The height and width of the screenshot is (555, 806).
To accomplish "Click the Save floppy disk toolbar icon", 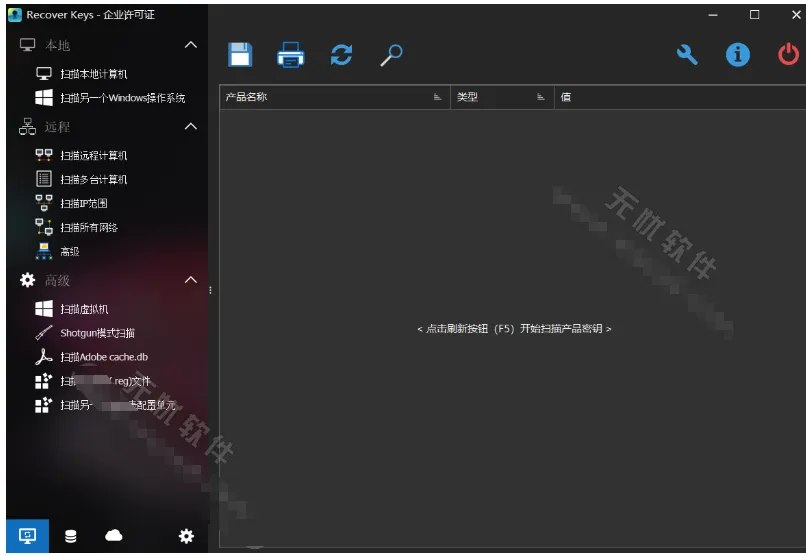I will click(240, 54).
